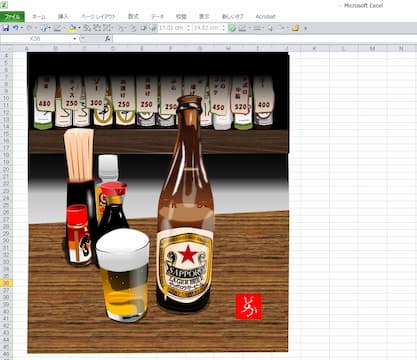Click the spinner beside the 14.02 cm field
The height and width of the screenshot is (360, 417).
(224, 28)
